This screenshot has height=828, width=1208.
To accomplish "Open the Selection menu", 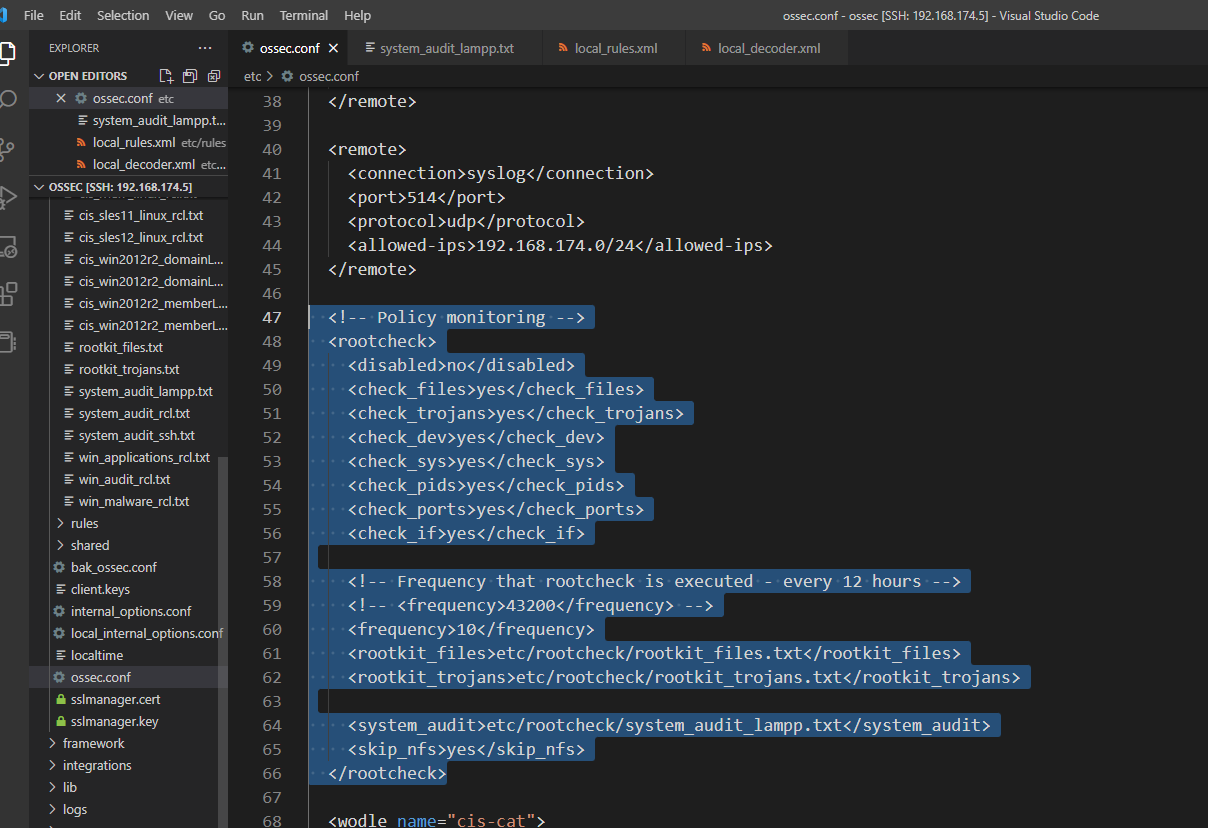I will 123,15.
